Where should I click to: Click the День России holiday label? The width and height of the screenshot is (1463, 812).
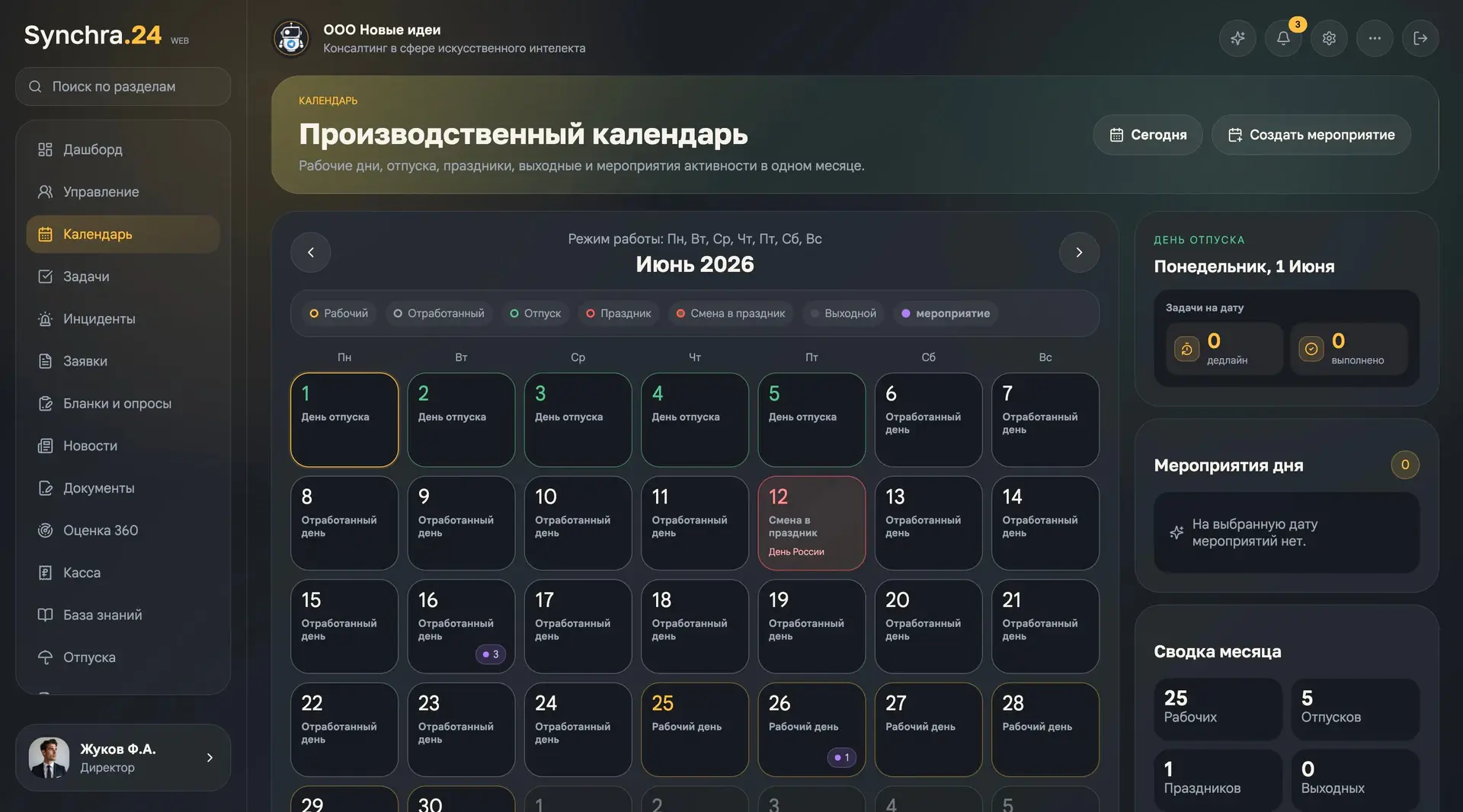(x=796, y=551)
